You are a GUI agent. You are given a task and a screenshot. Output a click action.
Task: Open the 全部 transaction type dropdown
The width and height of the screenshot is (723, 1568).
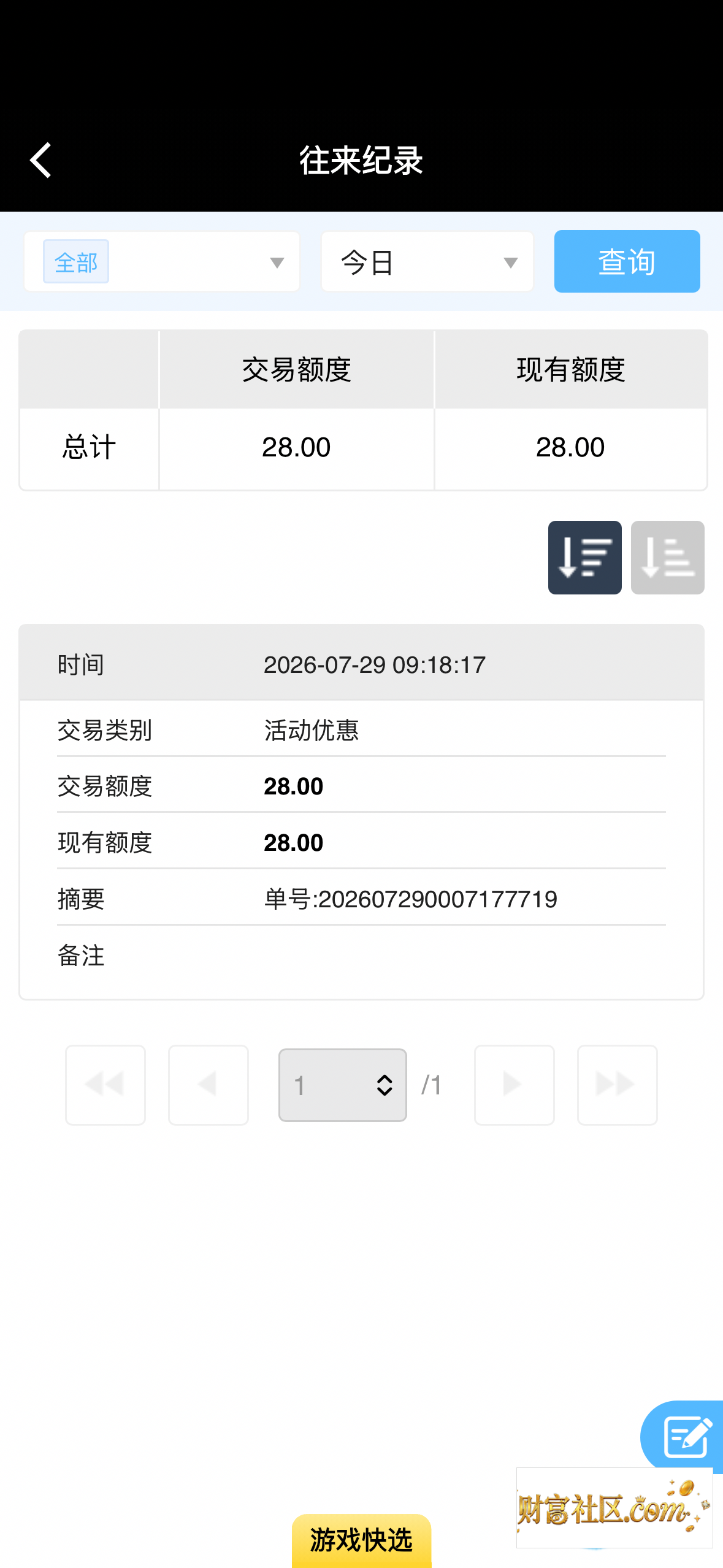tap(162, 262)
